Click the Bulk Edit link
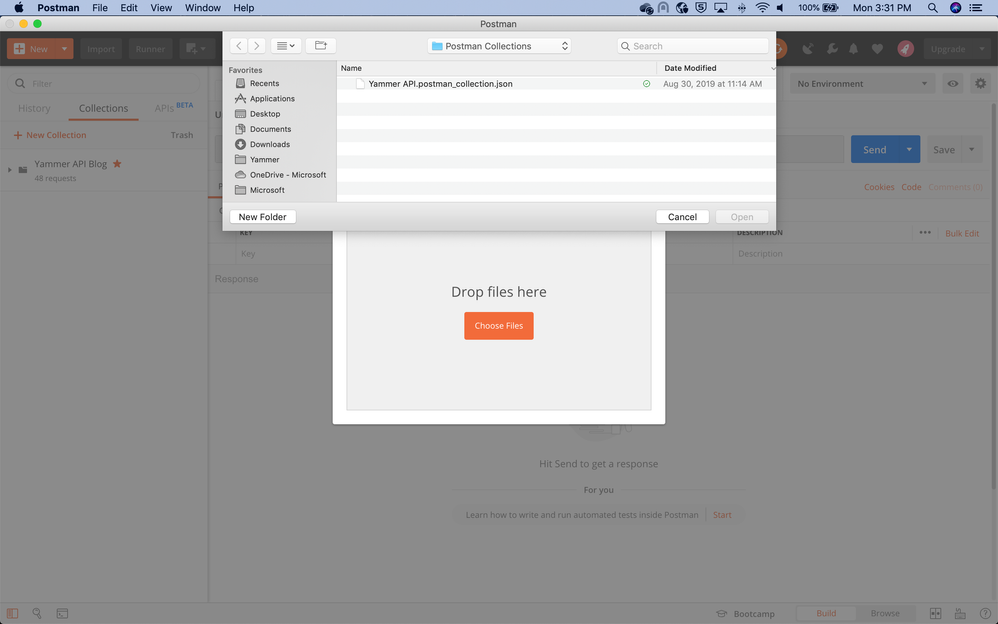The width and height of the screenshot is (998, 624). click(962, 234)
